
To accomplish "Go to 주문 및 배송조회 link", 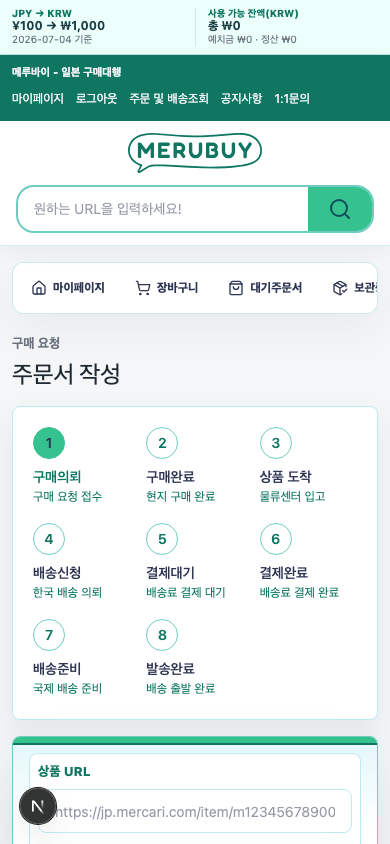I will (169, 99).
